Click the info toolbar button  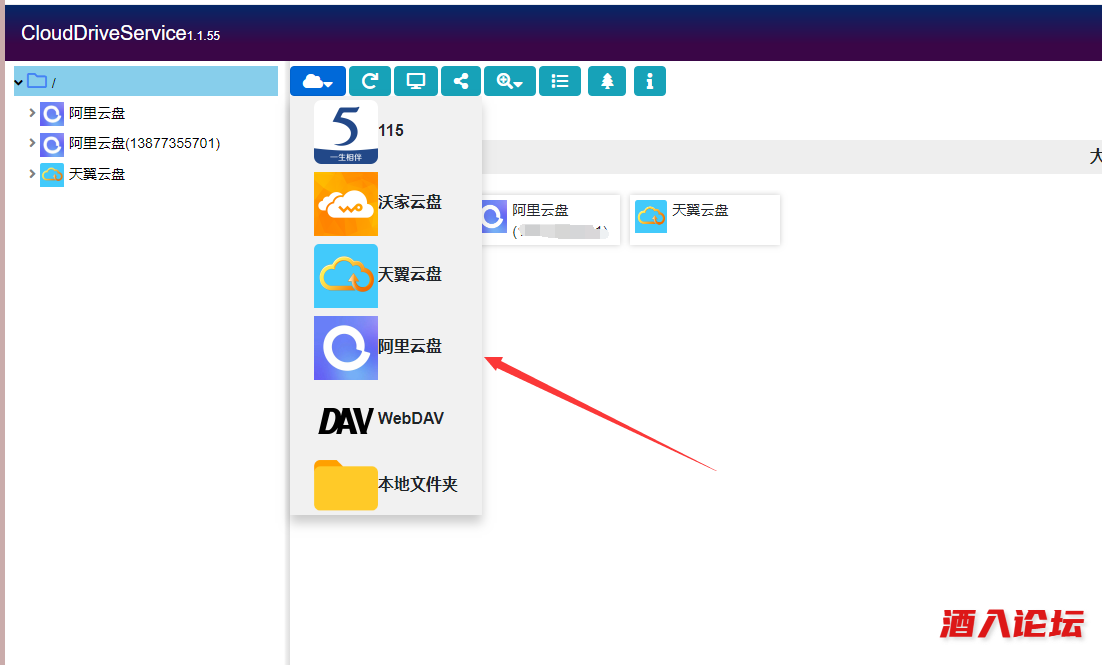click(650, 82)
